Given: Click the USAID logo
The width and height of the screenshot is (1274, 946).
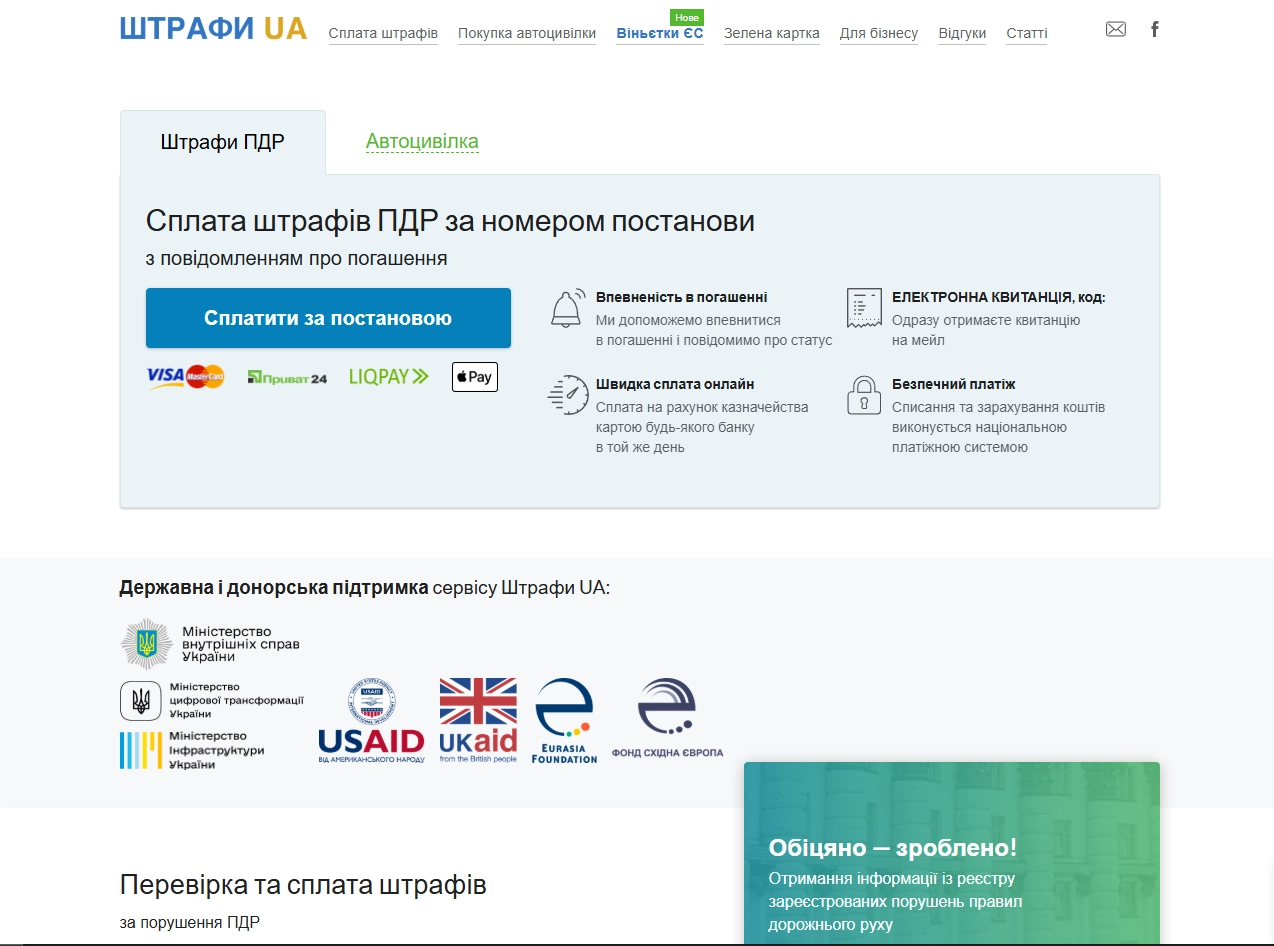Looking at the screenshot, I should [371, 720].
